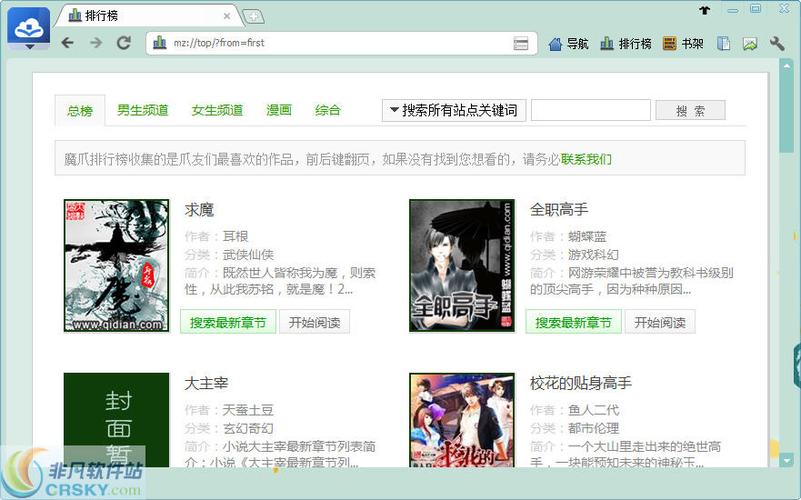Open the 求魔 title
The image size is (801, 500).
(x=199, y=209)
